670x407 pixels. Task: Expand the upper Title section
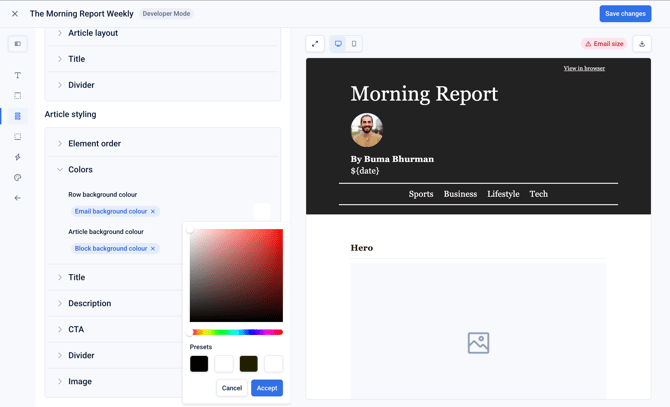(x=162, y=59)
